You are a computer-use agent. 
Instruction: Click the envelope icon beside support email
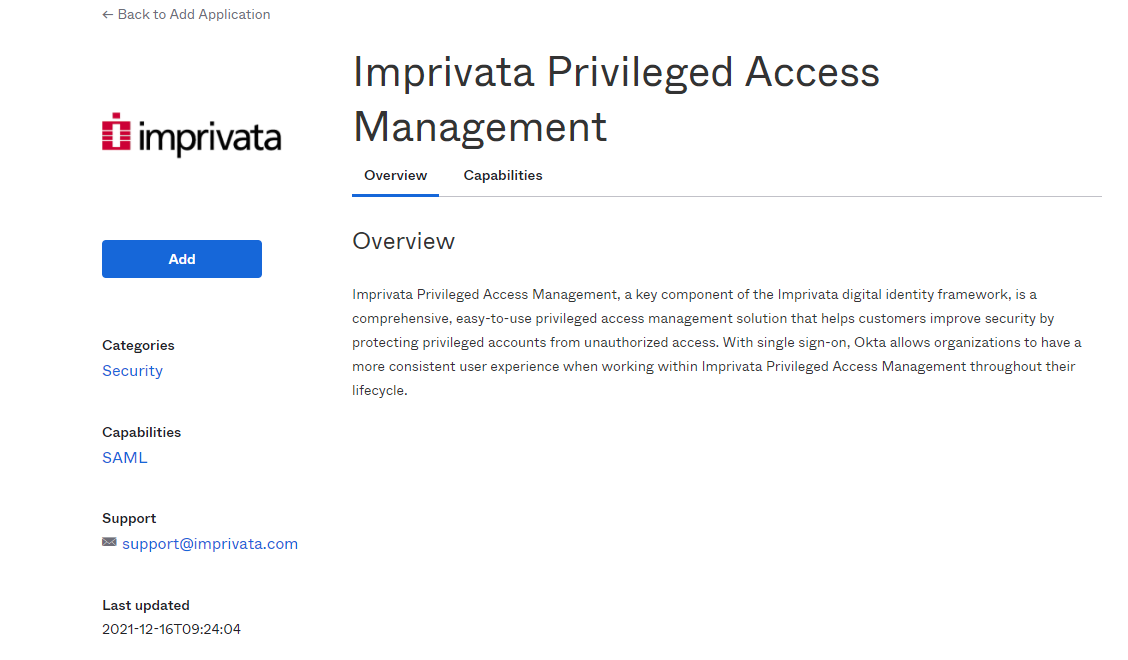pyautogui.click(x=109, y=543)
